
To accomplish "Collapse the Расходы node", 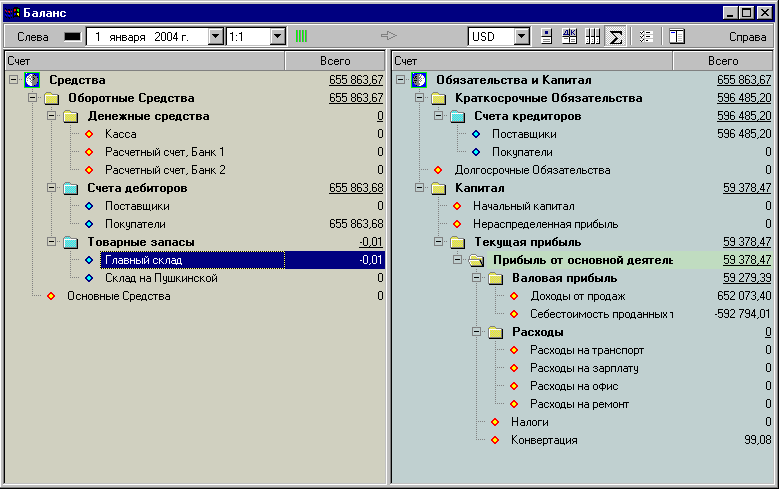I will (x=476, y=331).
